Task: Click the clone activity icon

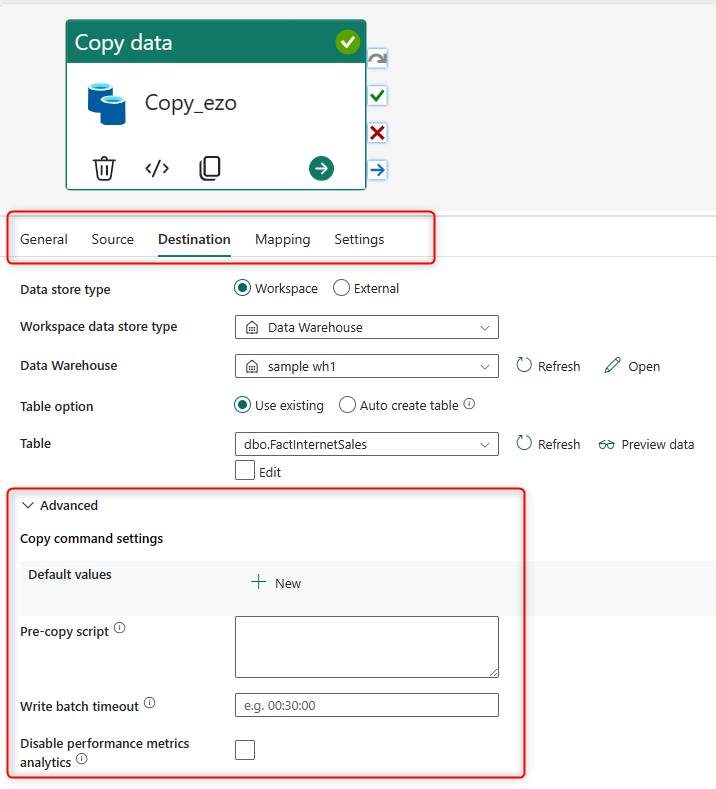Action: tap(209, 168)
